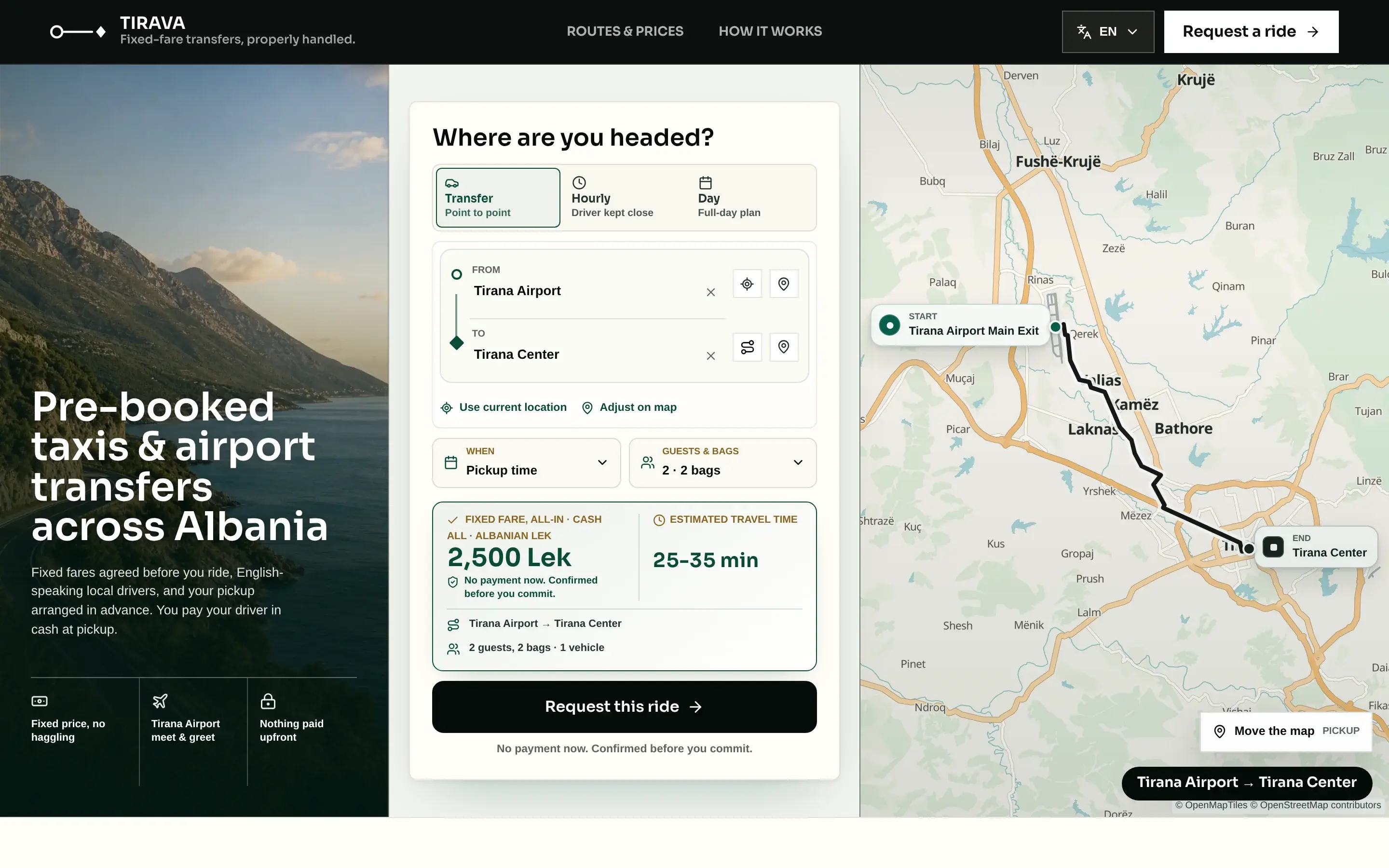Click the route swap icon on TO row
Screen dimensions: 1389x868
pyautogui.click(x=747, y=347)
